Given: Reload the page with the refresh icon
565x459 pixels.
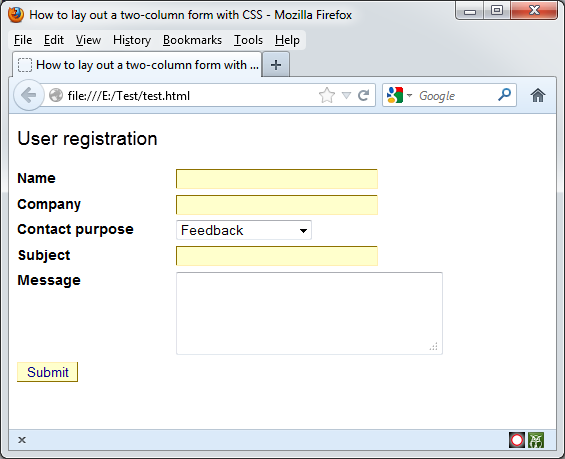Looking at the screenshot, I should click(364, 95).
